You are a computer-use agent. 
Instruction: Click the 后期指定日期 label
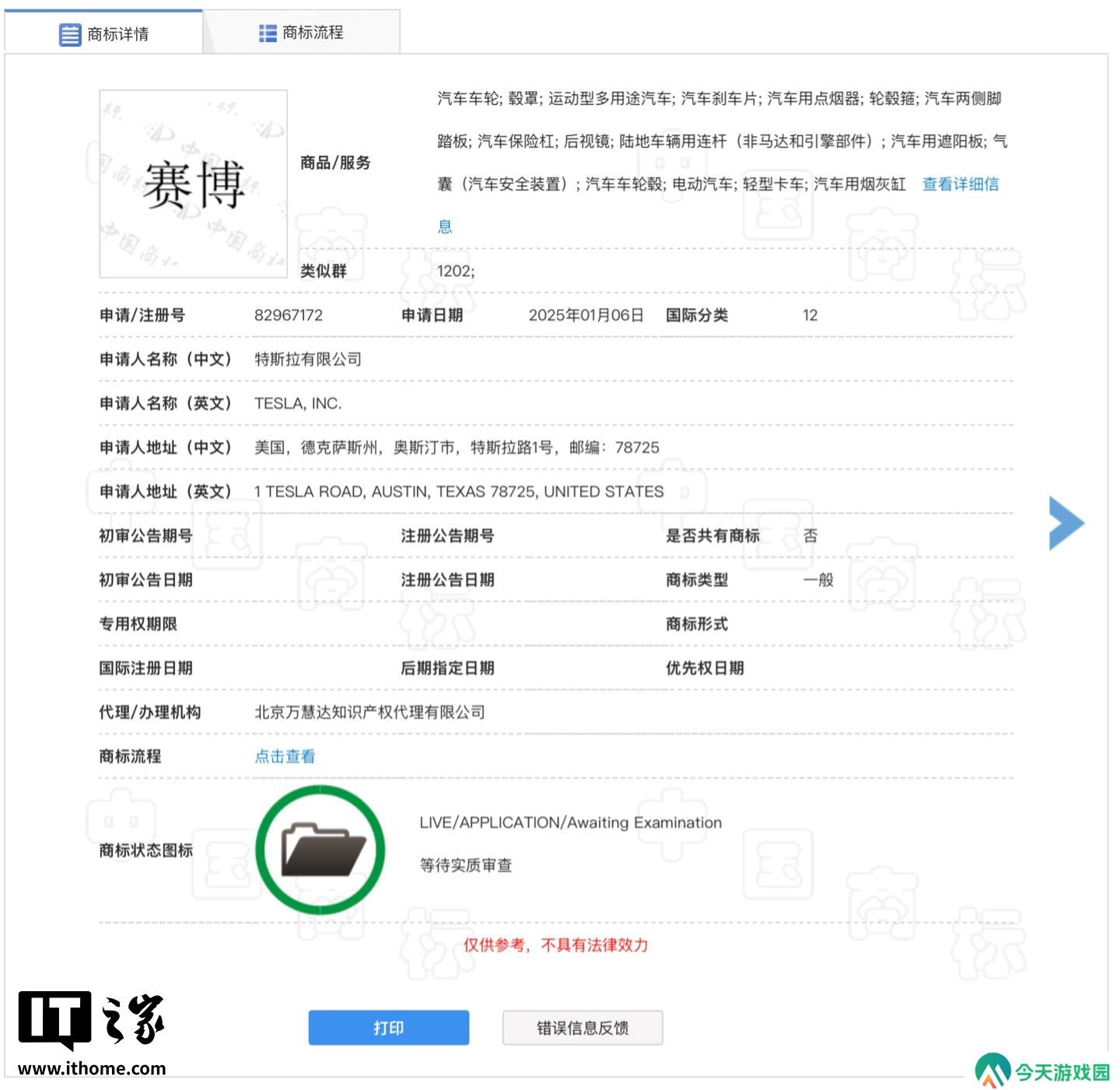click(x=447, y=668)
